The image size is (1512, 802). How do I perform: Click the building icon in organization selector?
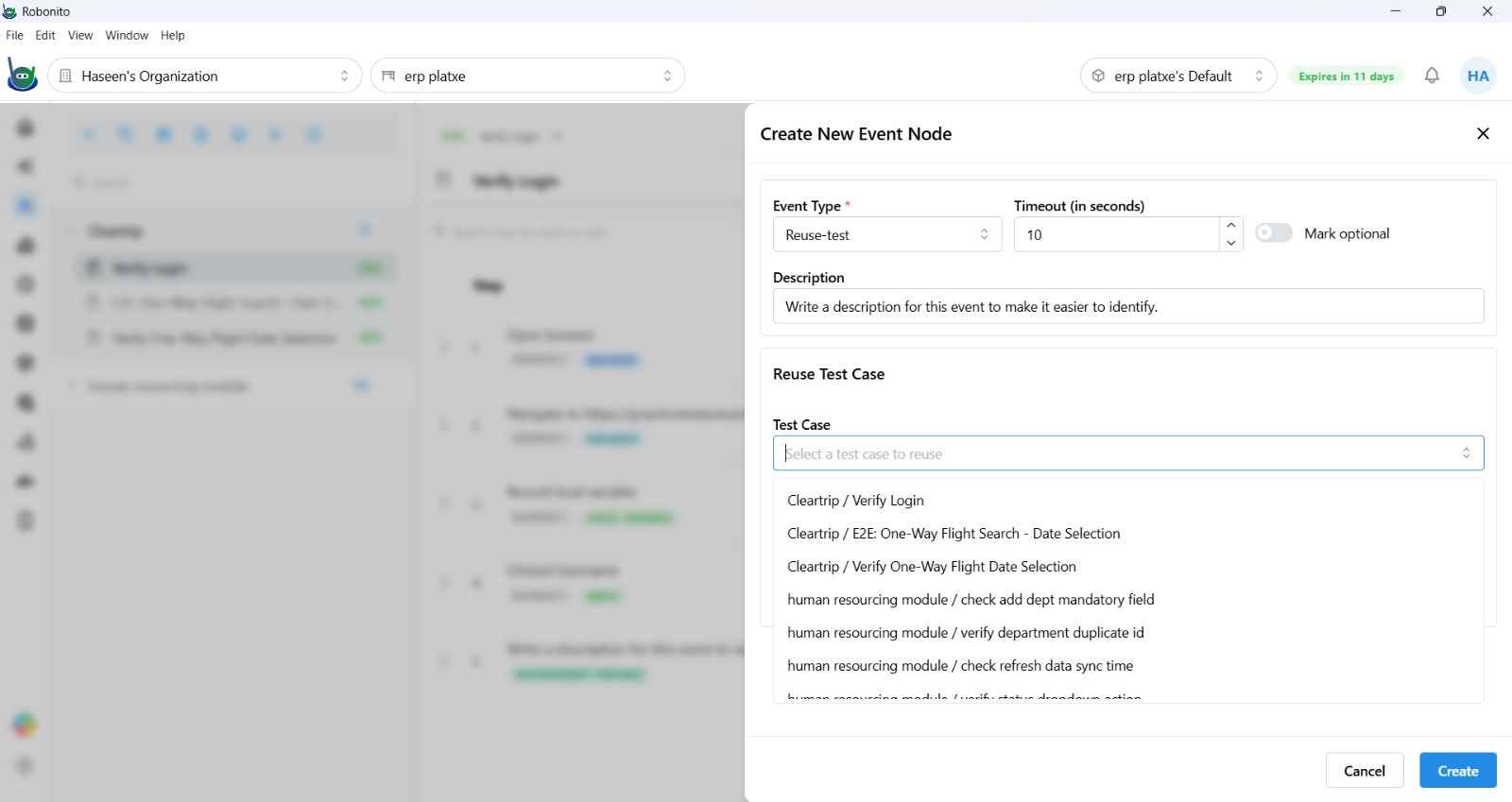pyautogui.click(x=65, y=76)
